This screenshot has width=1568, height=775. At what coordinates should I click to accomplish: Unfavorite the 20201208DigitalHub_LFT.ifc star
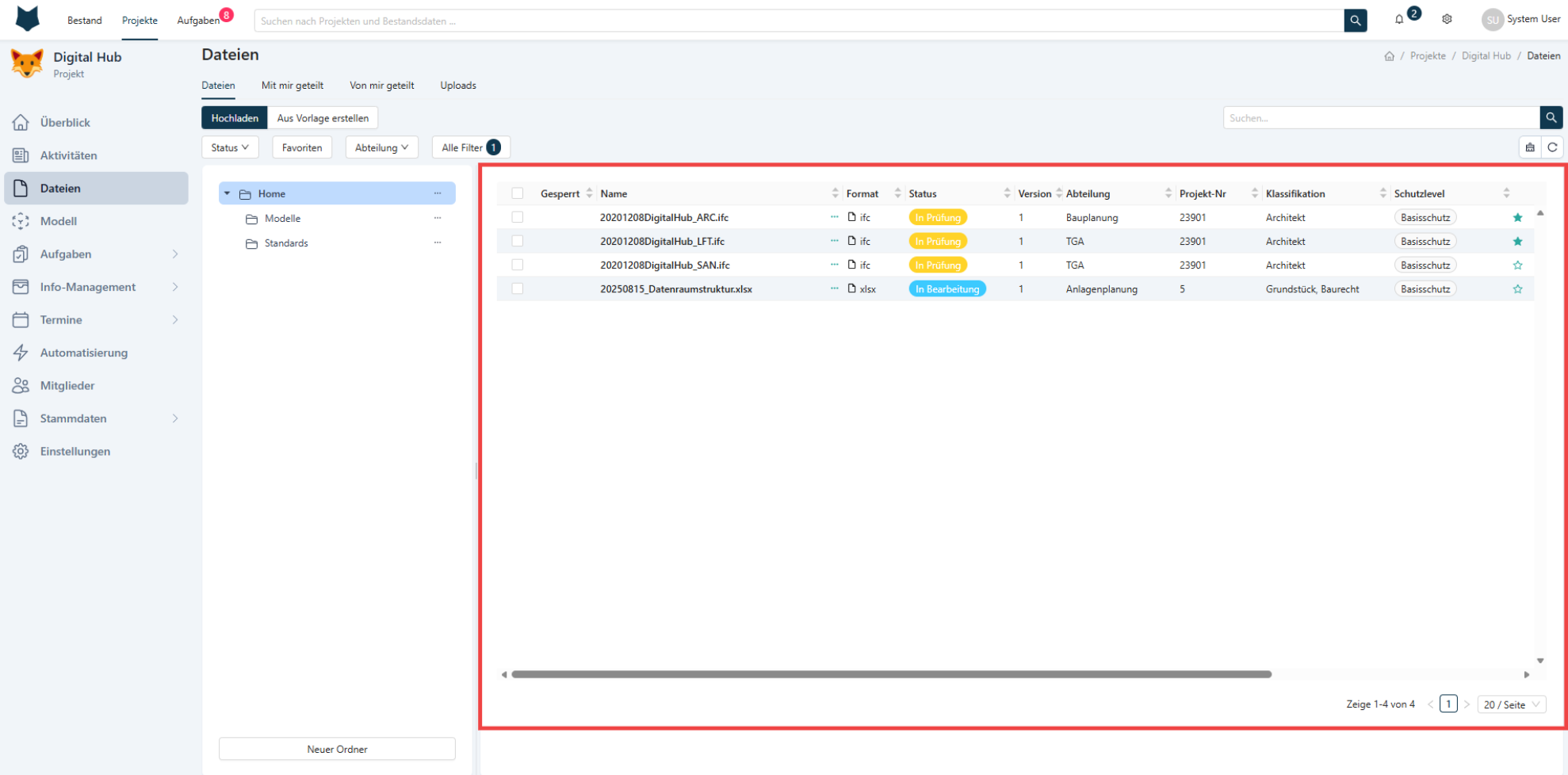coord(1517,242)
